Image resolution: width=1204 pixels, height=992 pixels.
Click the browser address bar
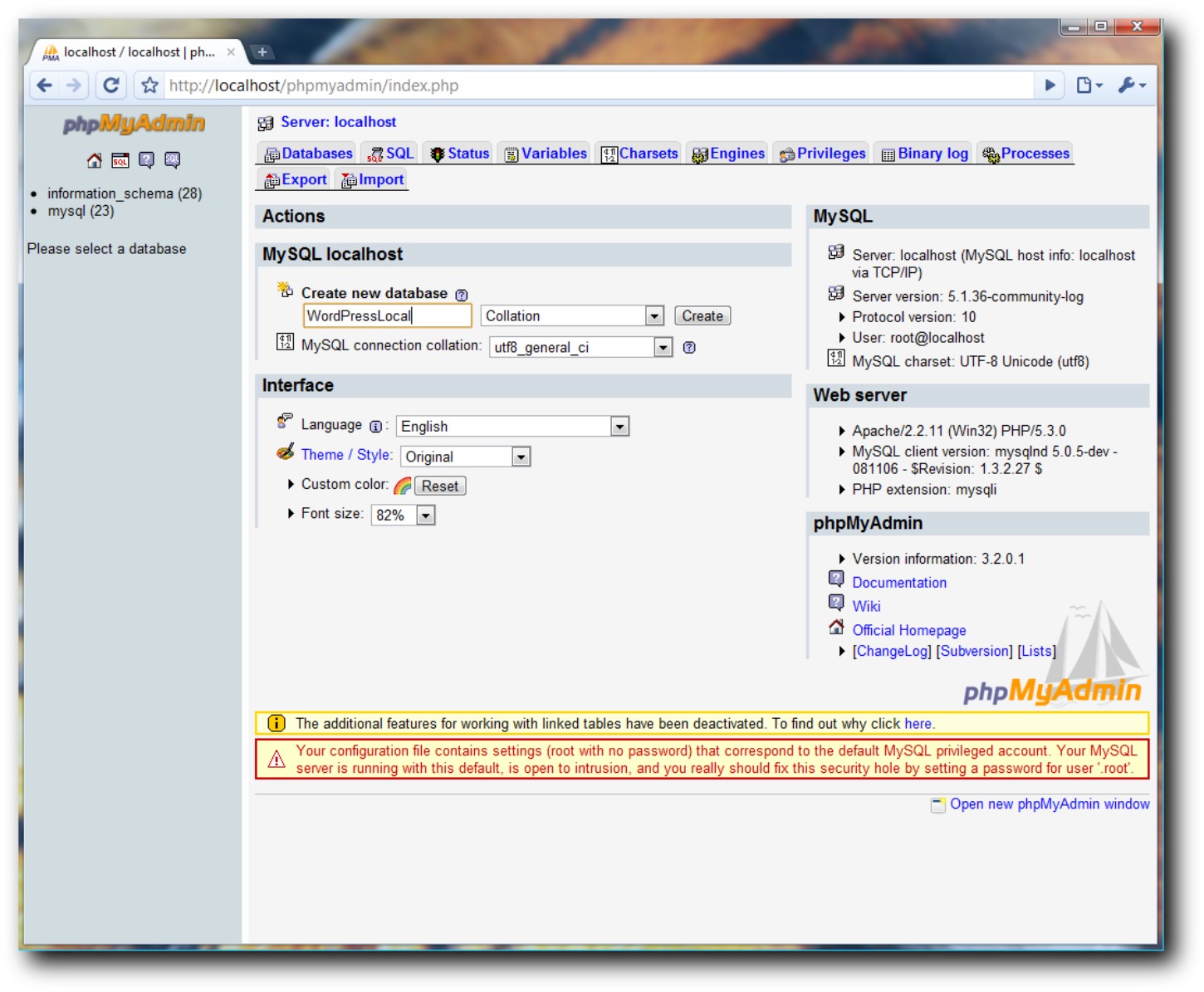click(x=598, y=86)
